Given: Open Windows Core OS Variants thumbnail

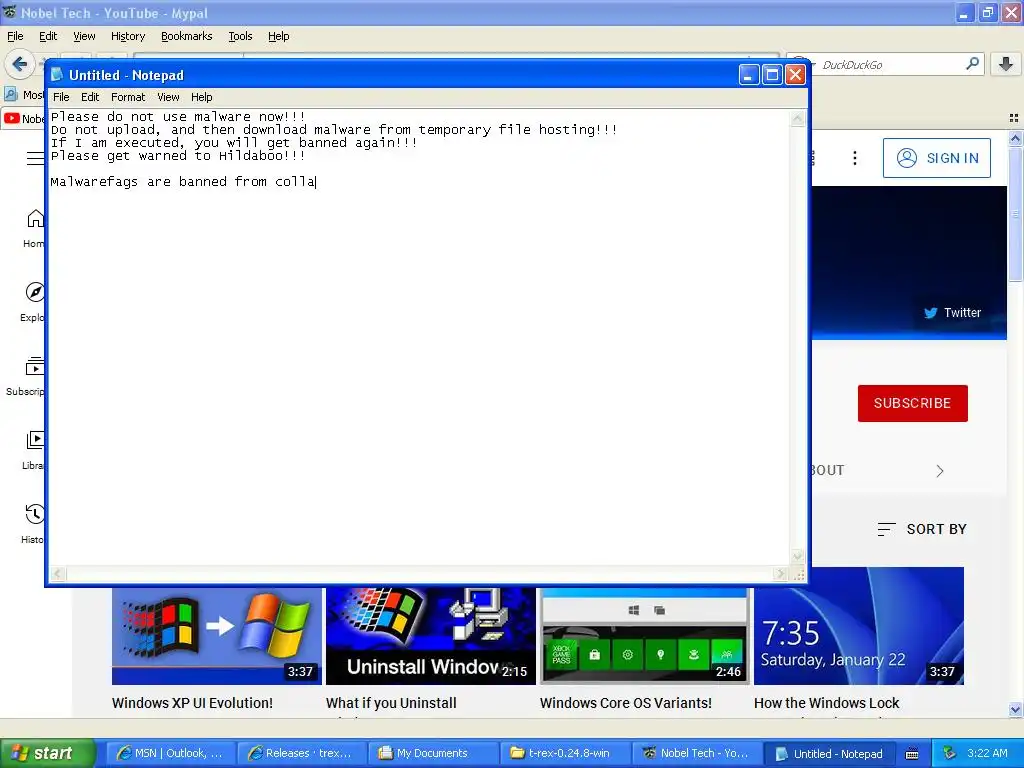Looking at the screenshot, I should (x=645, y=635).
